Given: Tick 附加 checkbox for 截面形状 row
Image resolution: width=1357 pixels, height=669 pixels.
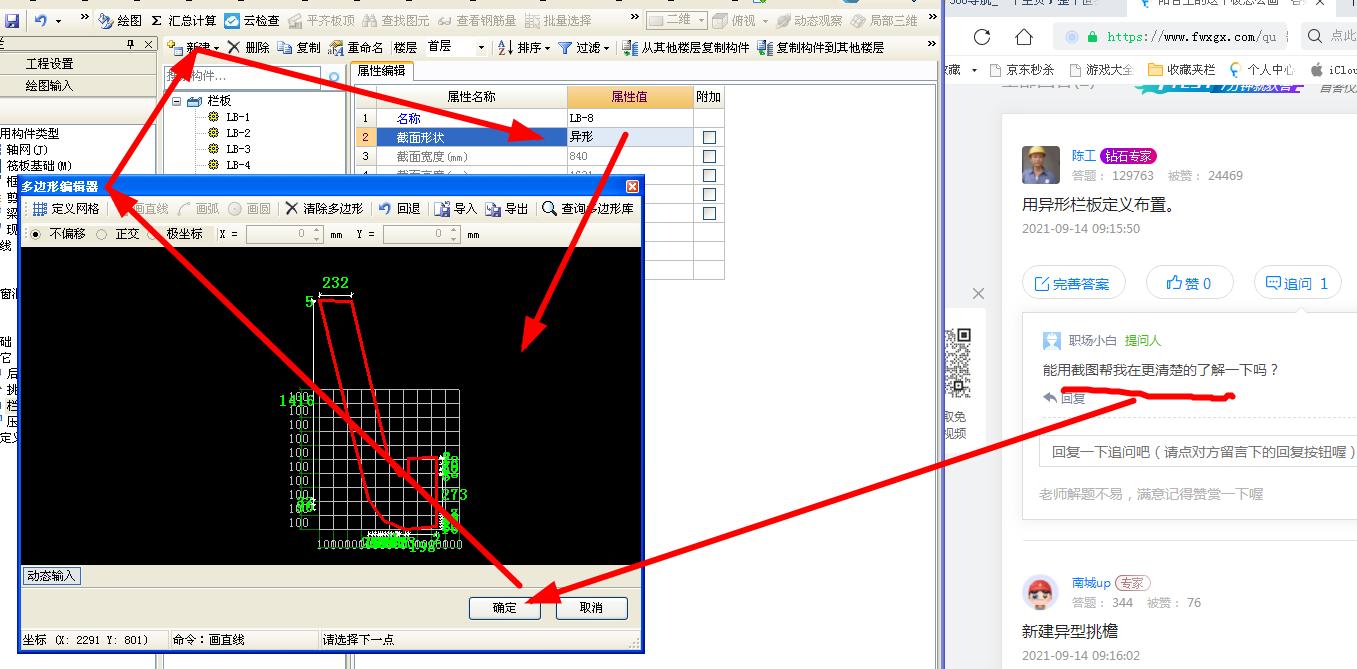Looking at the screenshot, I should [x=709, y=137].
